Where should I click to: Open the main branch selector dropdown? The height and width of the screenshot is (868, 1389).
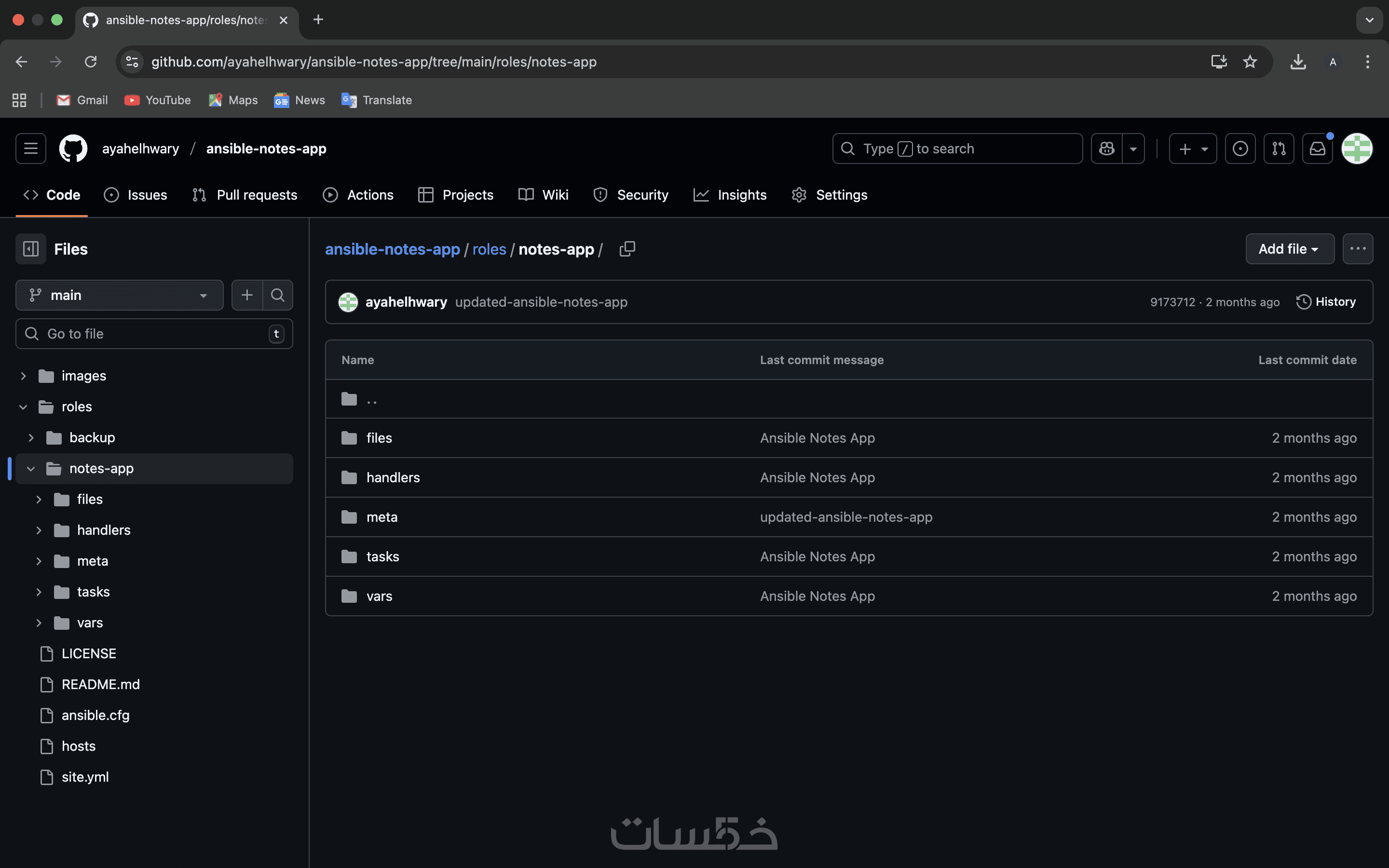(x=119, y=295)
